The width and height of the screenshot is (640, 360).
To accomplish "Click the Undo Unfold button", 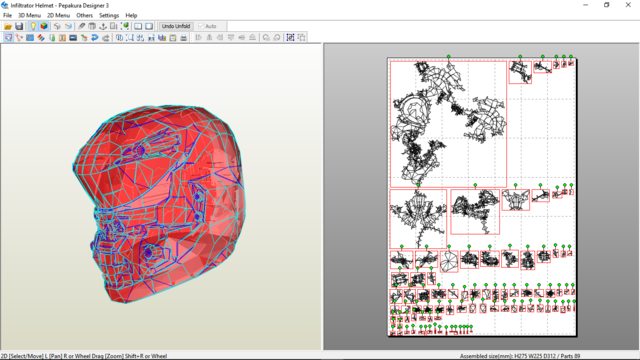I will coord(176,27).
